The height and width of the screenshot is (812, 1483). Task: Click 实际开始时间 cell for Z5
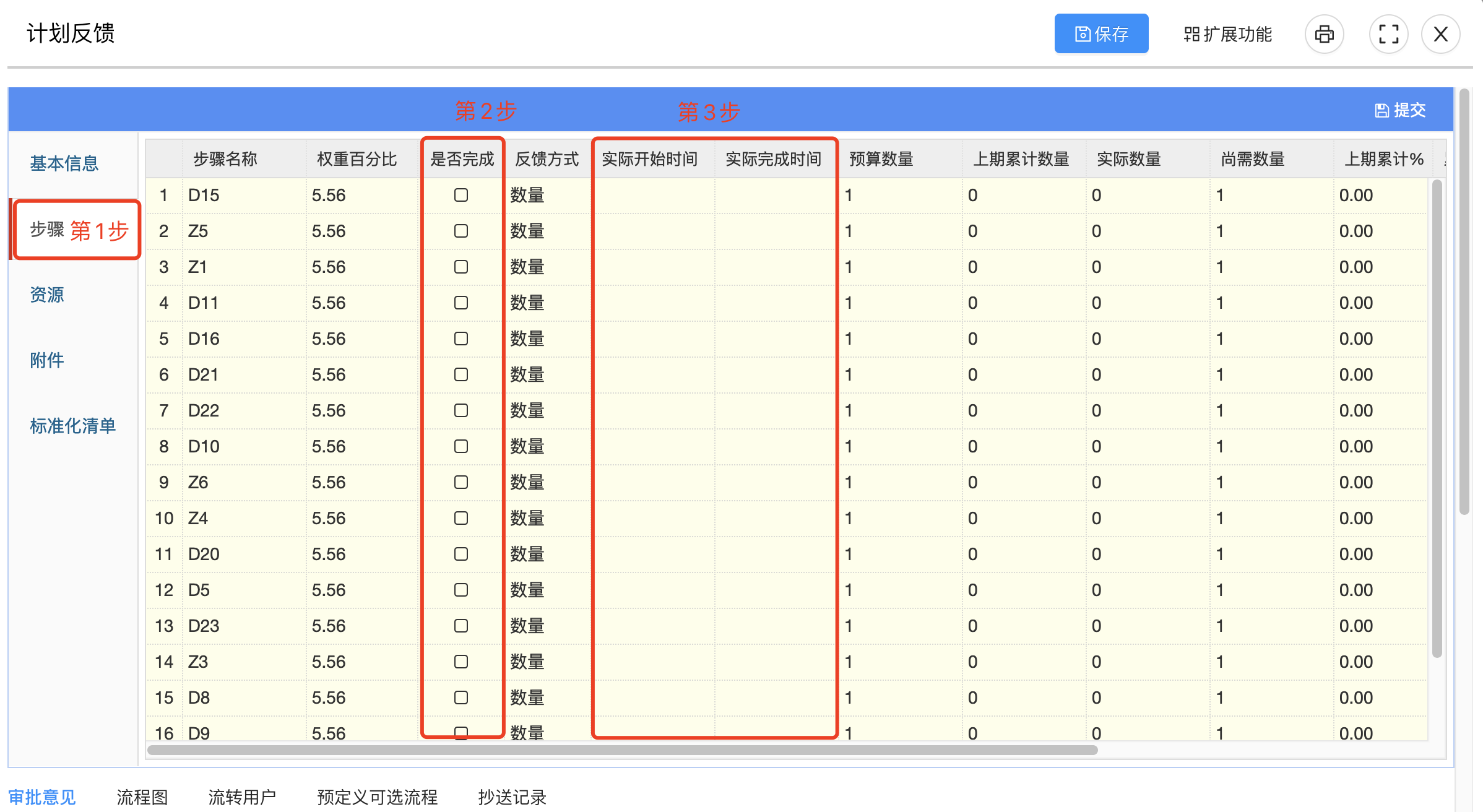[x=653, y=231]
